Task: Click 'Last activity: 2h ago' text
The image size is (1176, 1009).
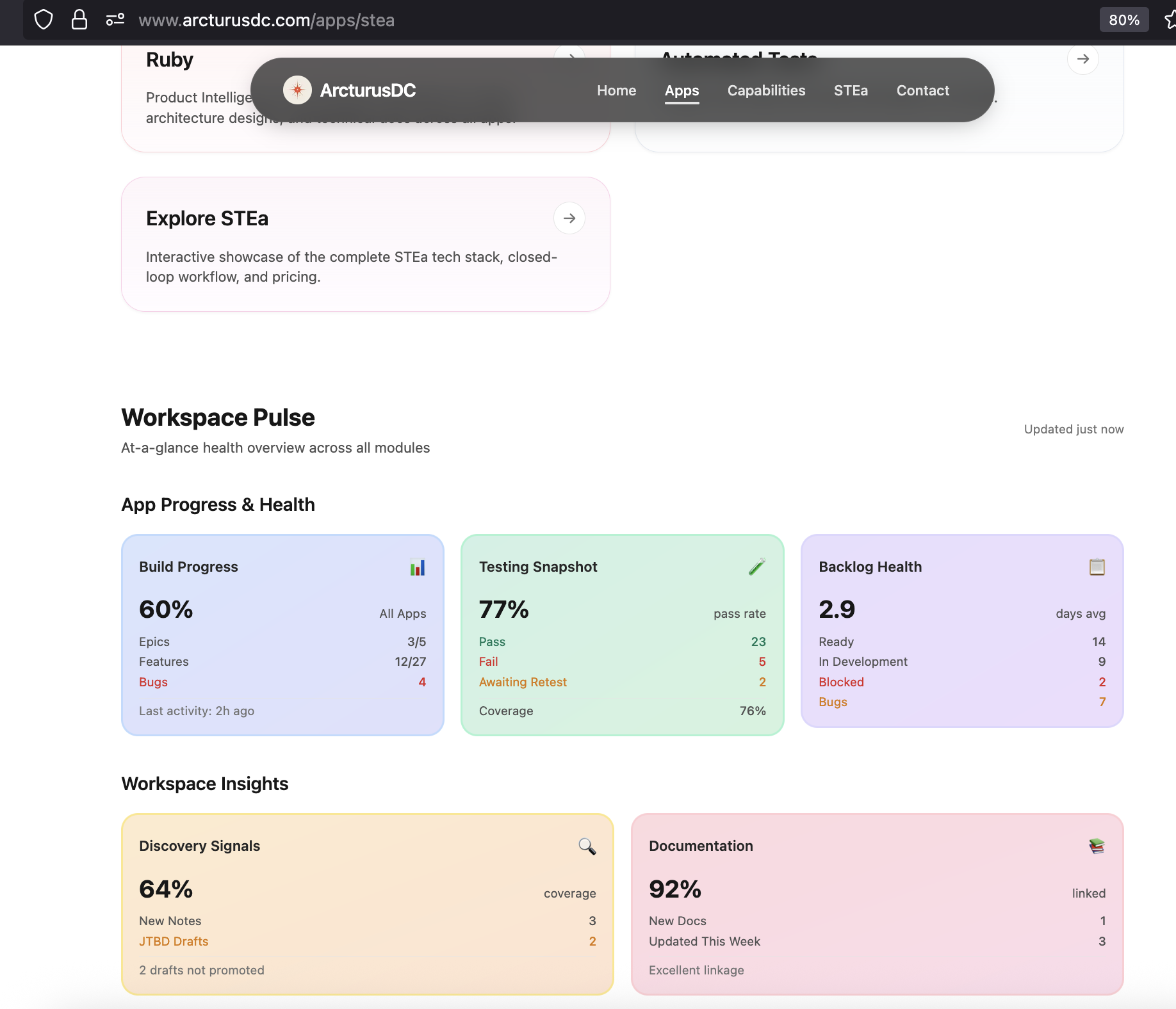Action: (197, 711)
